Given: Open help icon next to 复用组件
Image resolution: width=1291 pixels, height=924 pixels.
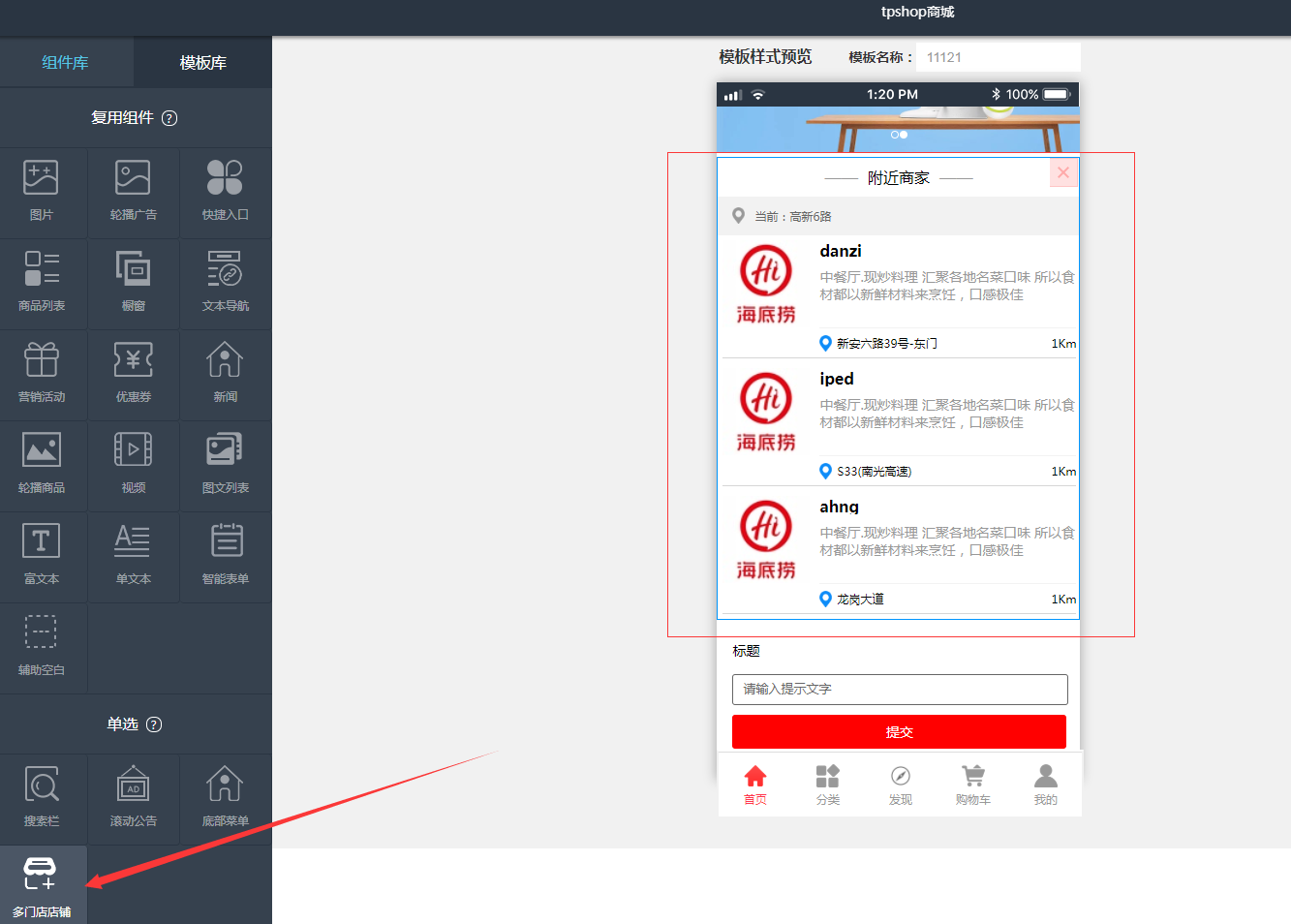Looking at the screenshot, I should [x=169, y=118].
